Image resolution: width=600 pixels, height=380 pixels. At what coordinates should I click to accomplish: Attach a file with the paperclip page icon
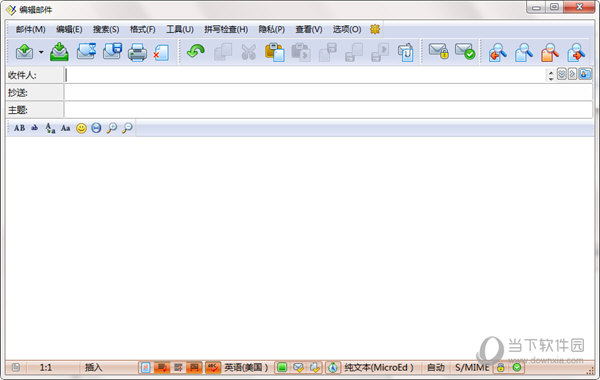(x=406, y=52)
